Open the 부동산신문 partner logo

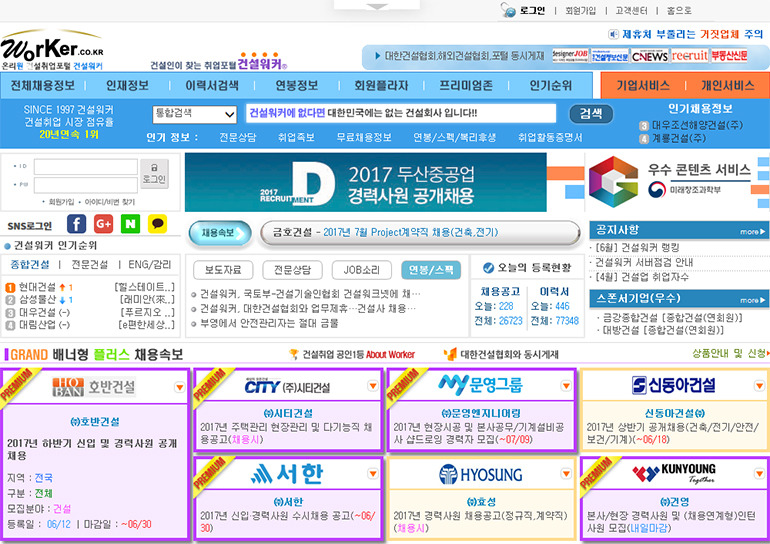pyautogui.click(x=729, y=55)
